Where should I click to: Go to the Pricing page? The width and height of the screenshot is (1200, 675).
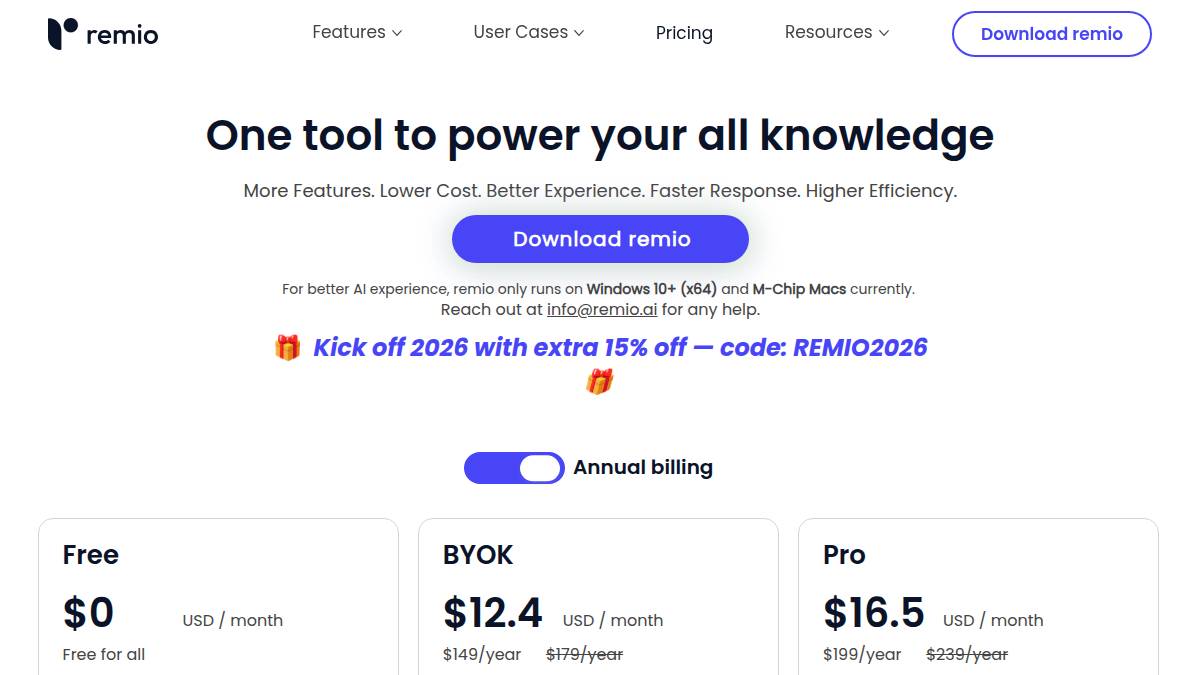(684, 33)
